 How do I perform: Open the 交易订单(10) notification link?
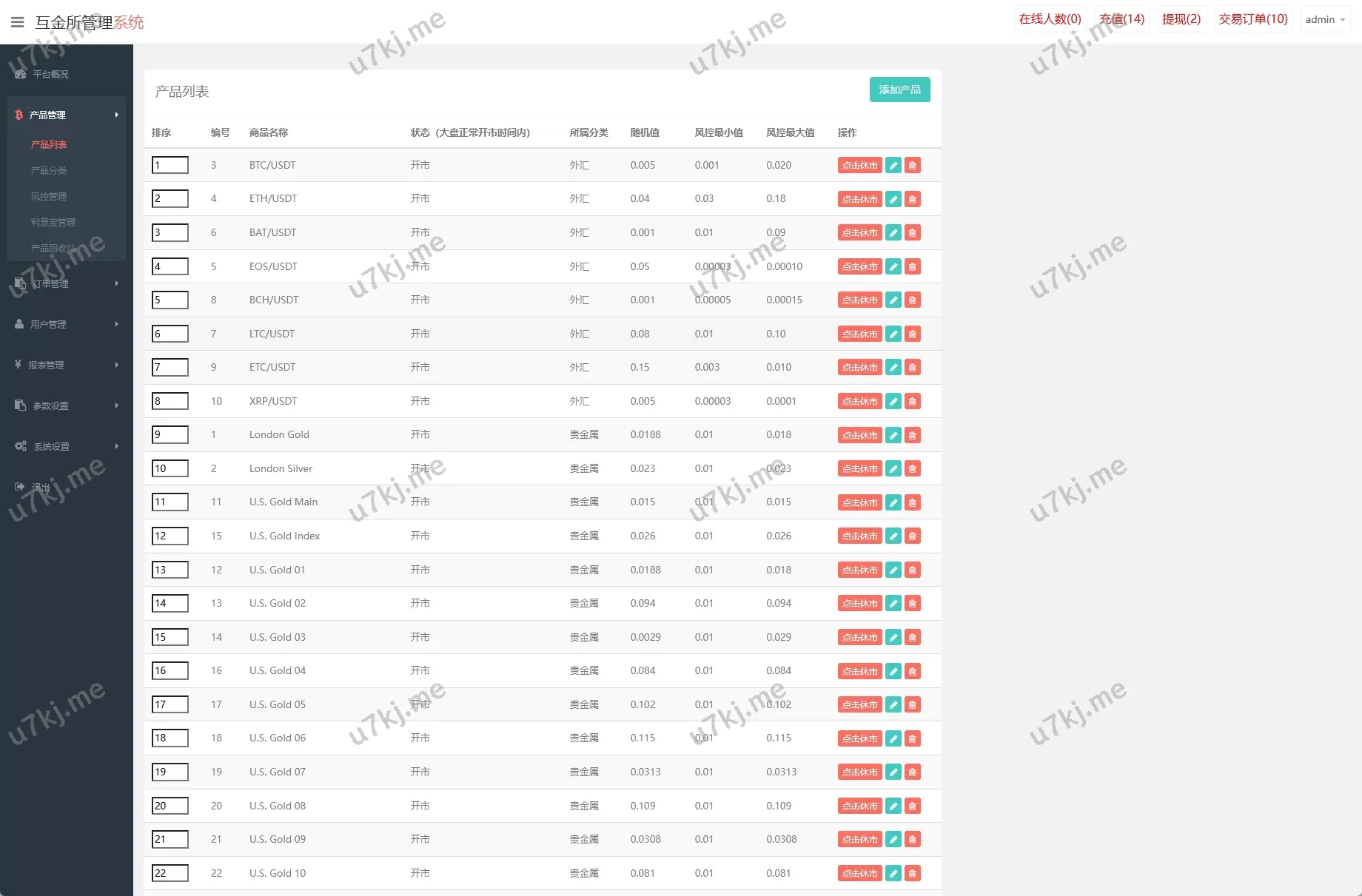click(1252, 19)
